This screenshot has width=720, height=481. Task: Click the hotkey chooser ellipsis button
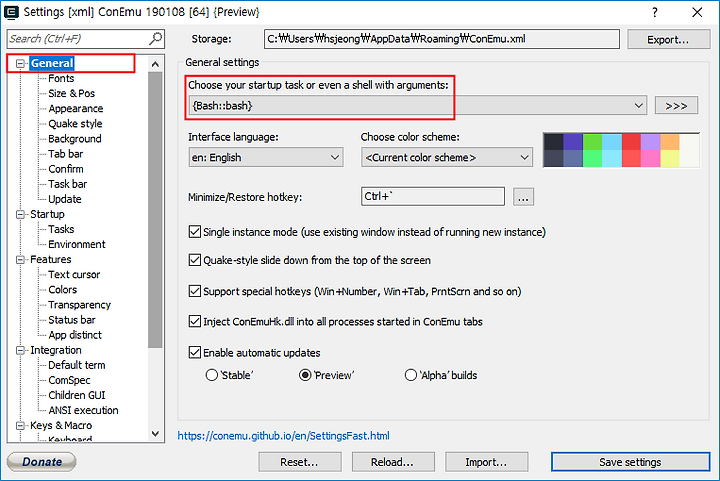pyautogui.click(x=523, y=197)
